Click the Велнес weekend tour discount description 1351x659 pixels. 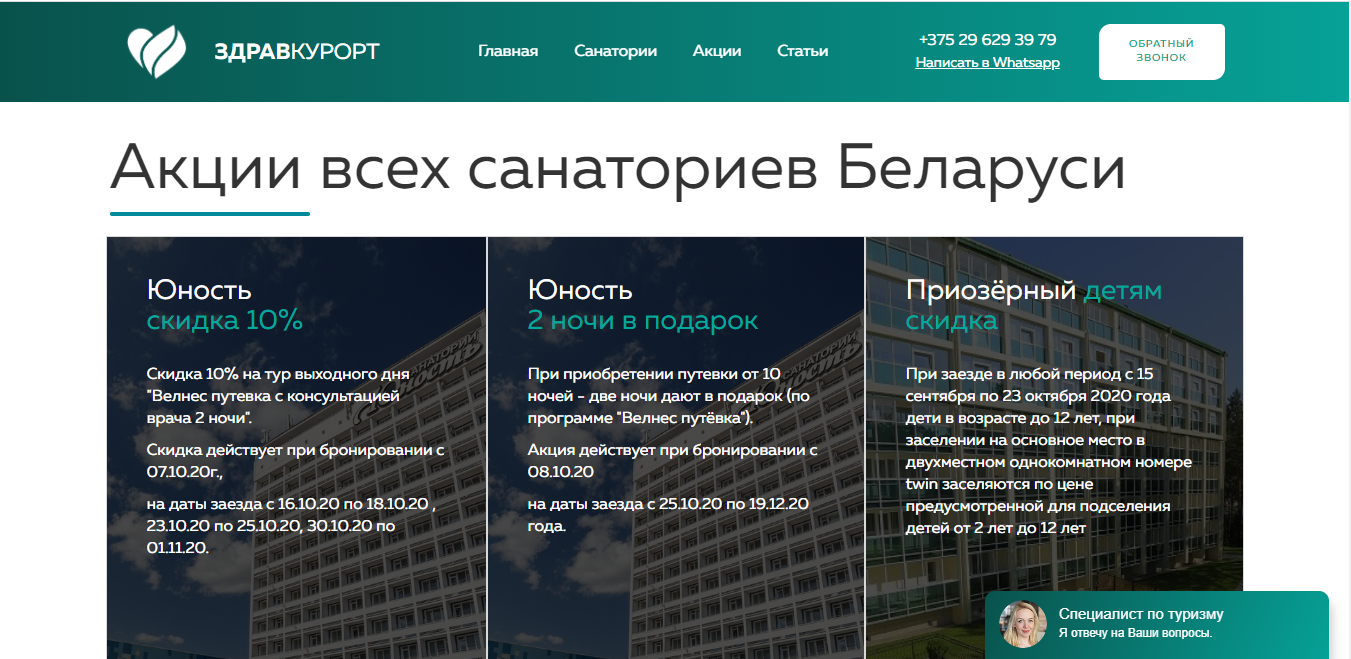(278, 394)
